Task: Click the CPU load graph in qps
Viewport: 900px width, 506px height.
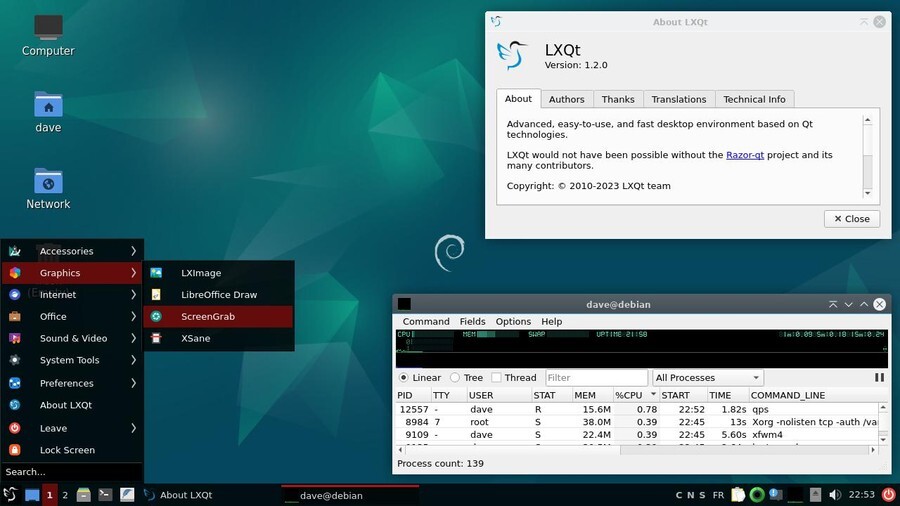Action: 426,342
